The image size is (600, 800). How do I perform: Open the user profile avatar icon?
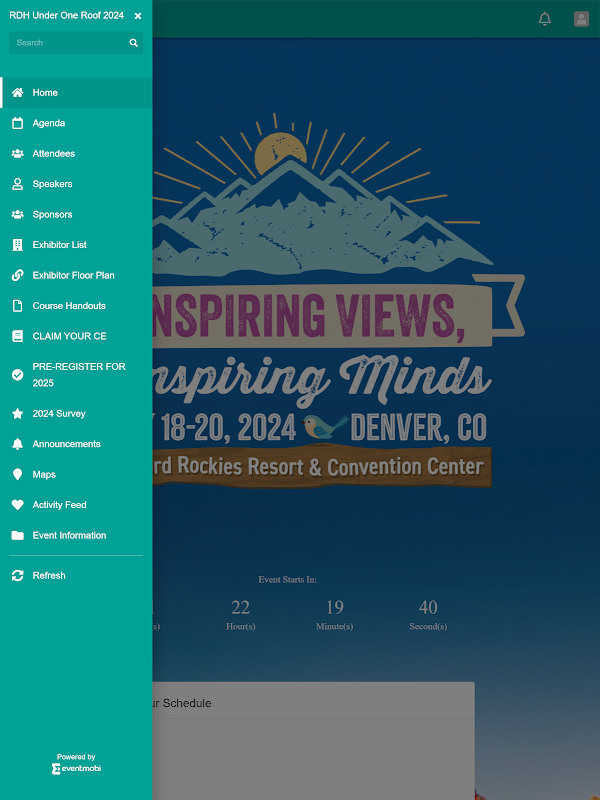(x=581, y=19)
